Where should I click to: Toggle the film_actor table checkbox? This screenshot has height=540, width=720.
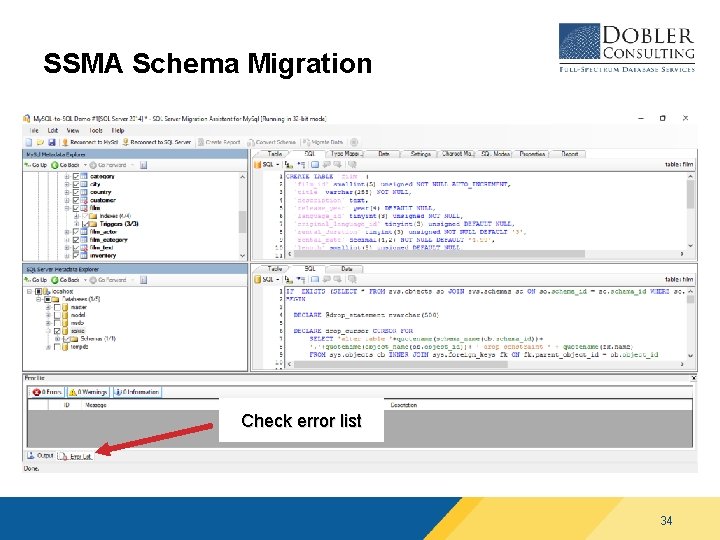coord(76,232)
